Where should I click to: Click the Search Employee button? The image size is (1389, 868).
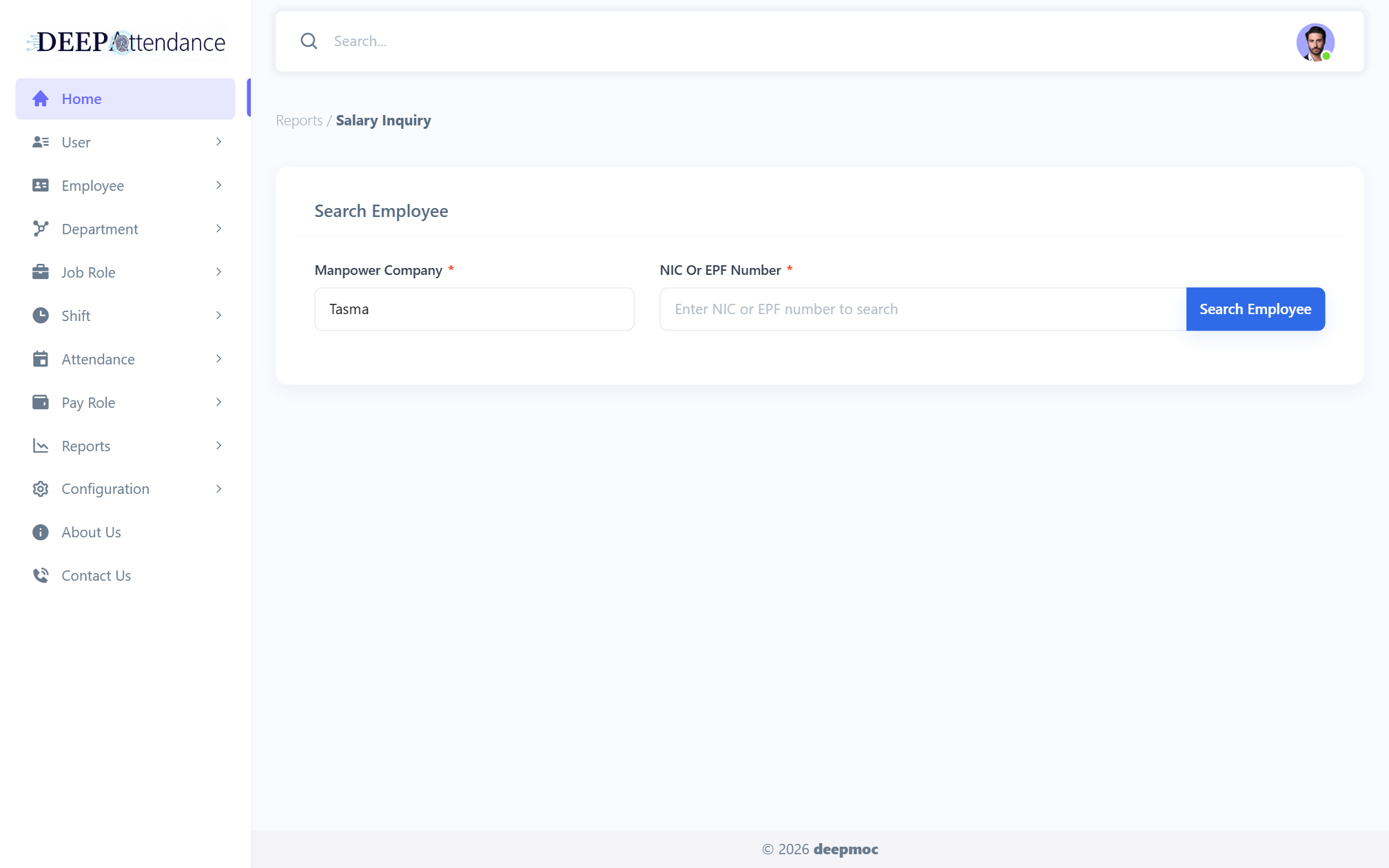click(x=1255, y=309)
